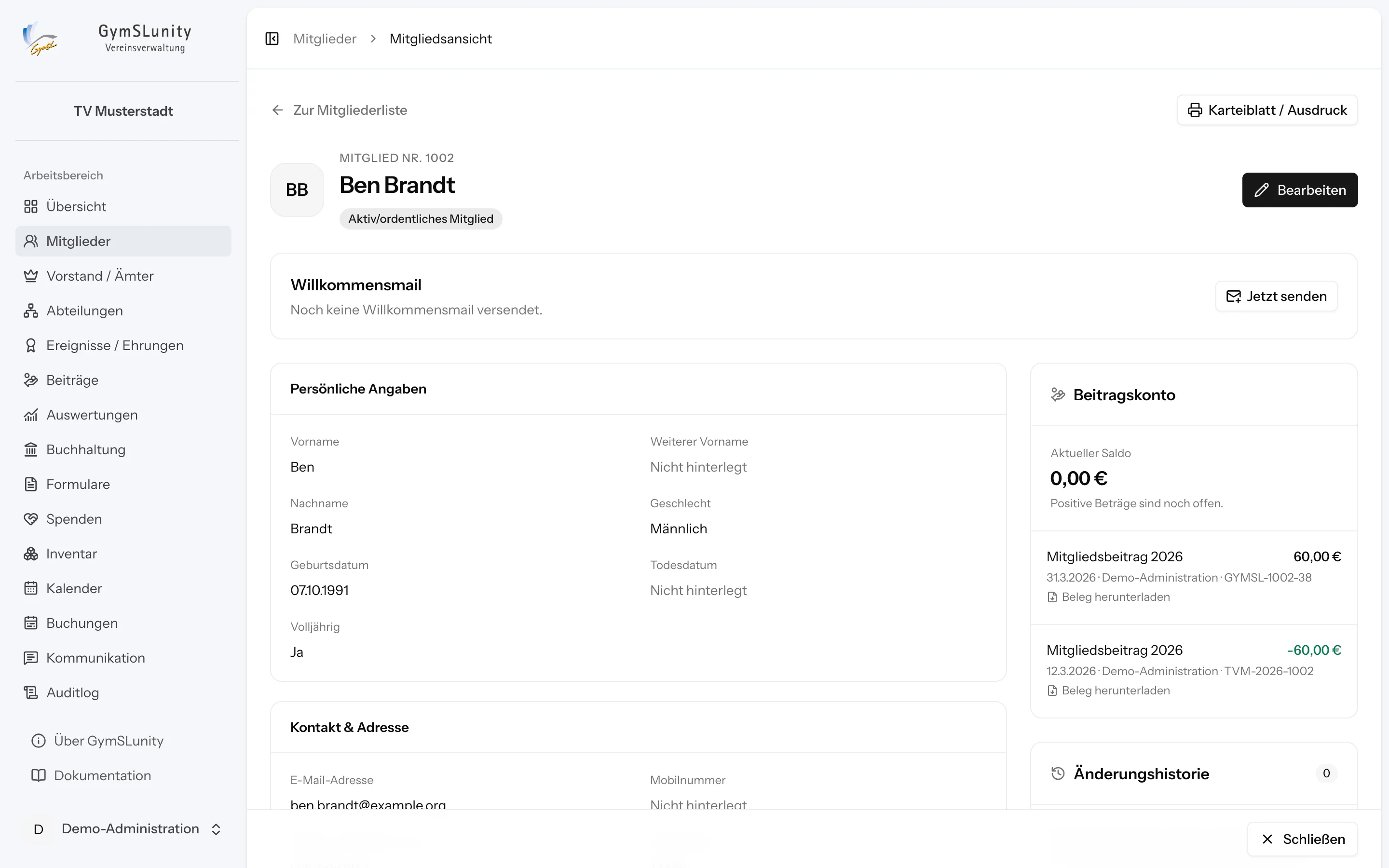Click the TV Musterstadt club name
This screenshot has width=1389, height=868.
pos(123,111)
